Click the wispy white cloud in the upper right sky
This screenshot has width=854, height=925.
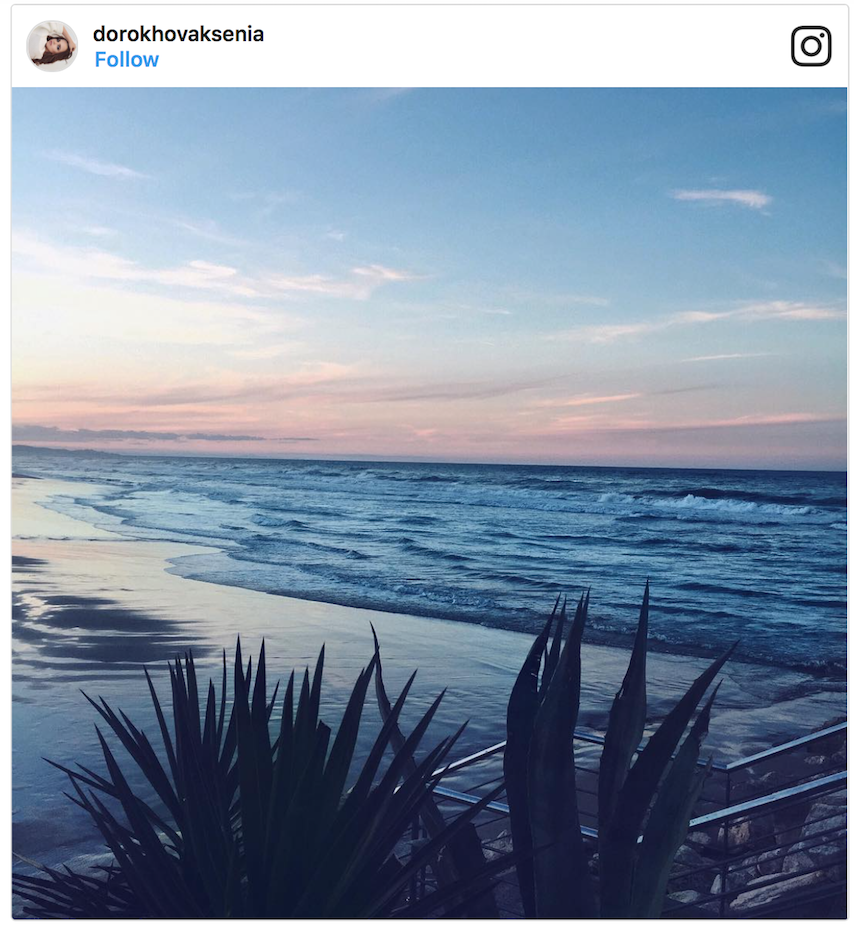pyautogui.click(x=723, y=197)
